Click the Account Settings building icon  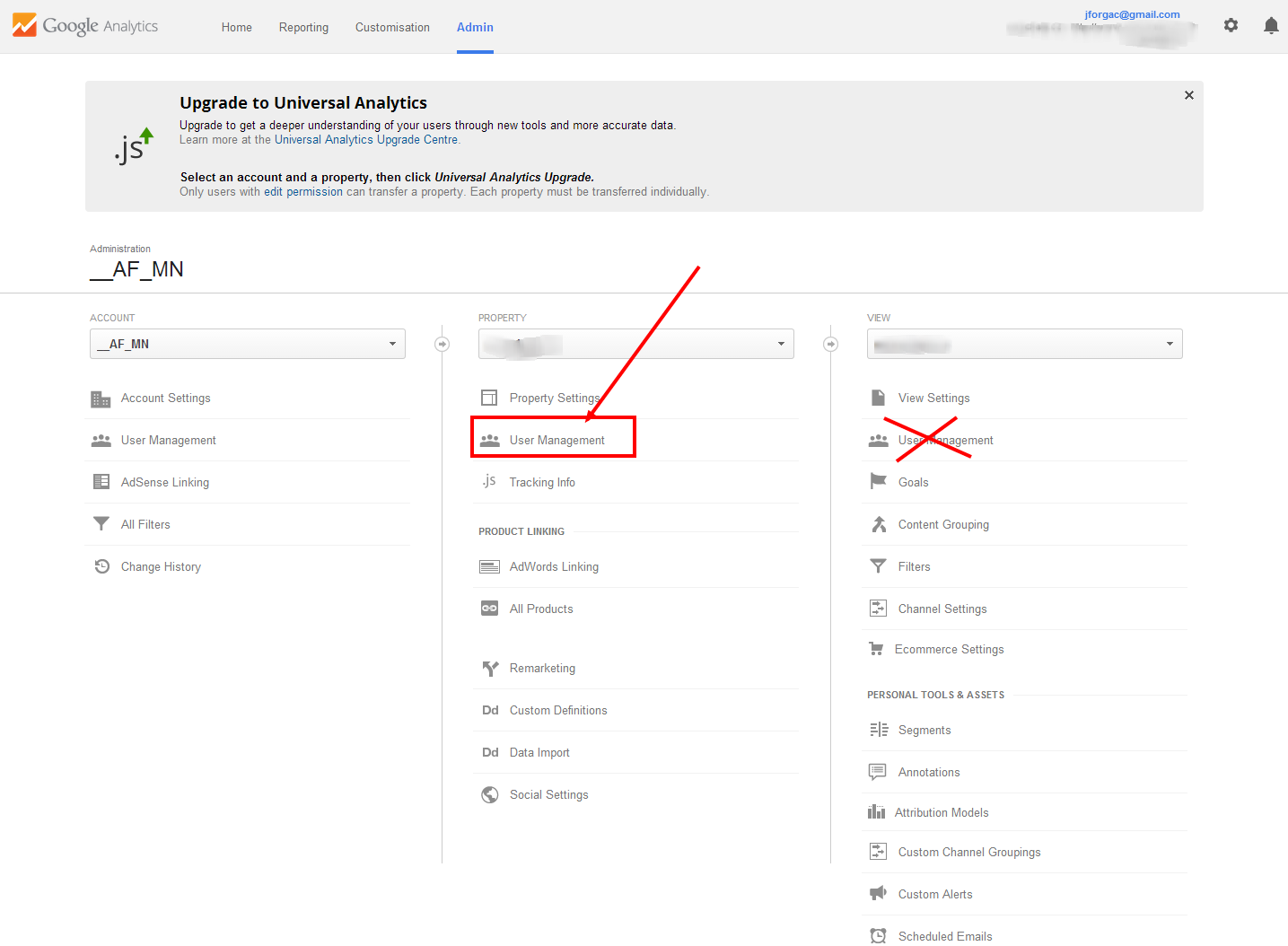click(x=101, y=399)
